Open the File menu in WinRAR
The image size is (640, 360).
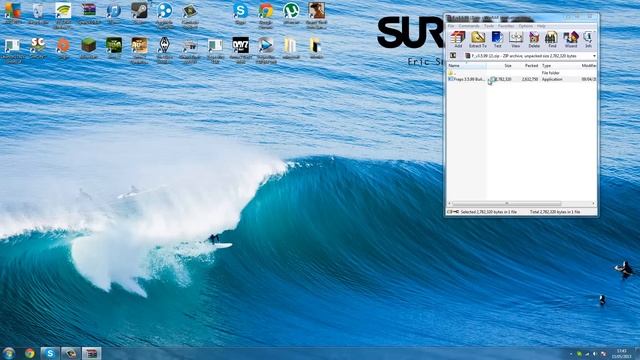pyautogui.click(x=451, y=26)
